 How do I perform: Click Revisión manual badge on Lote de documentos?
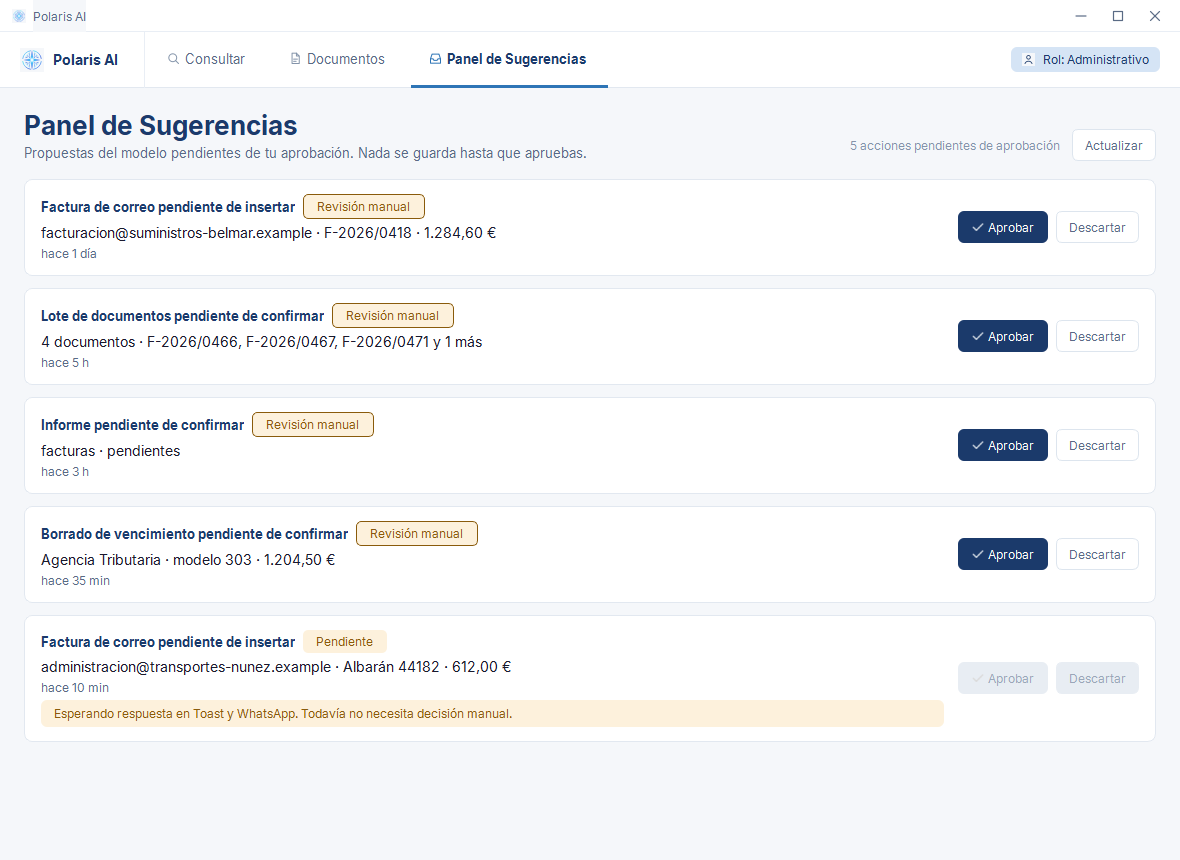click(392, 316)
